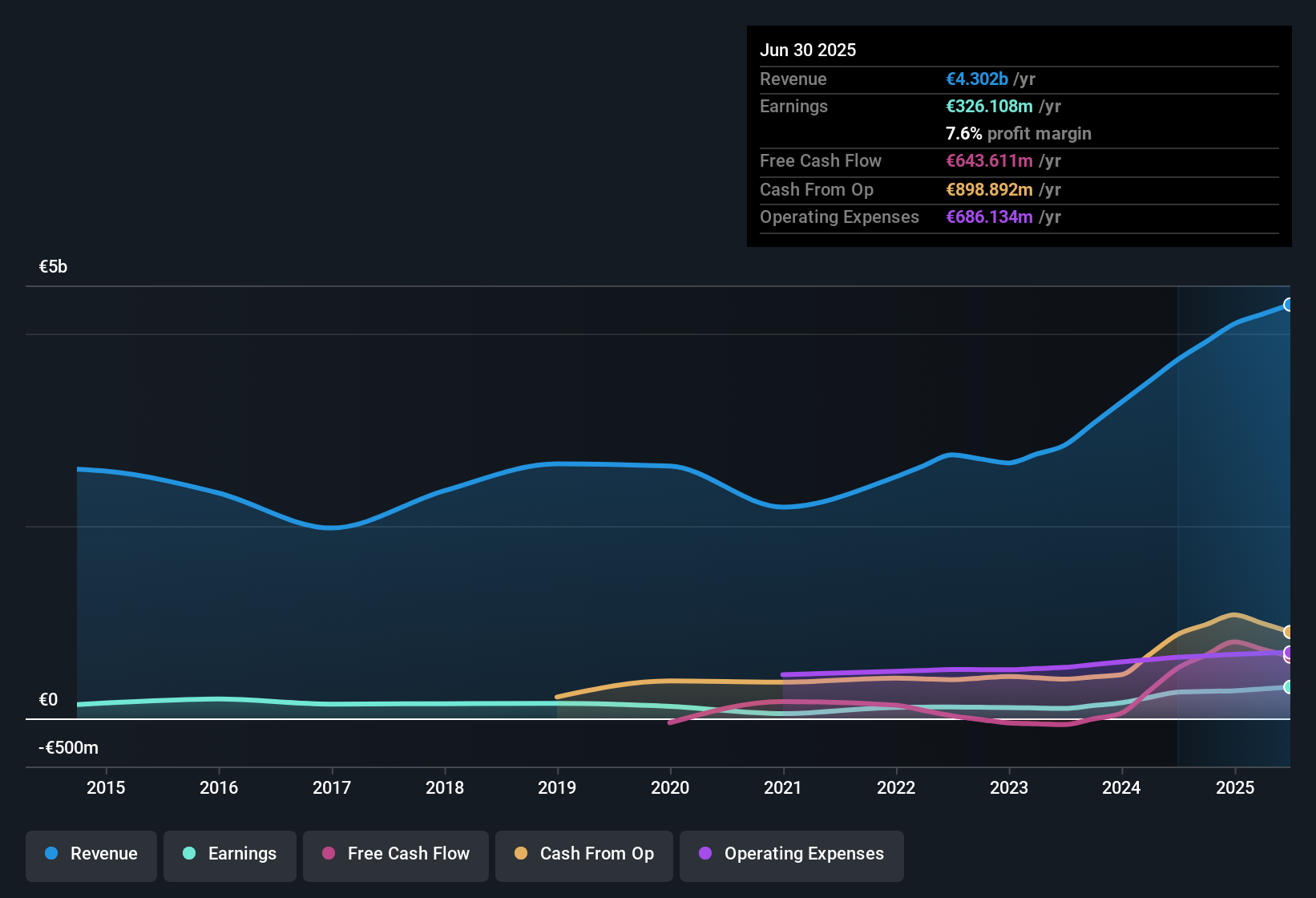Click the blue Revenue legend dot
The width and height of the screenshot is (1316, 898).
pyautogui.click(x=50, y=854)
